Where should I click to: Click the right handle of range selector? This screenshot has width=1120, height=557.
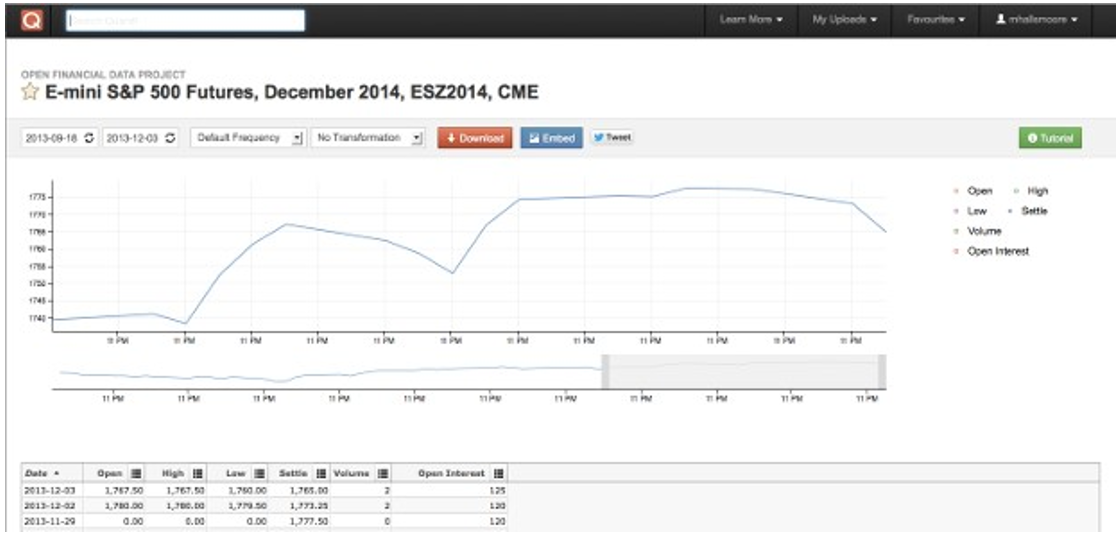[x=881, y=371]
